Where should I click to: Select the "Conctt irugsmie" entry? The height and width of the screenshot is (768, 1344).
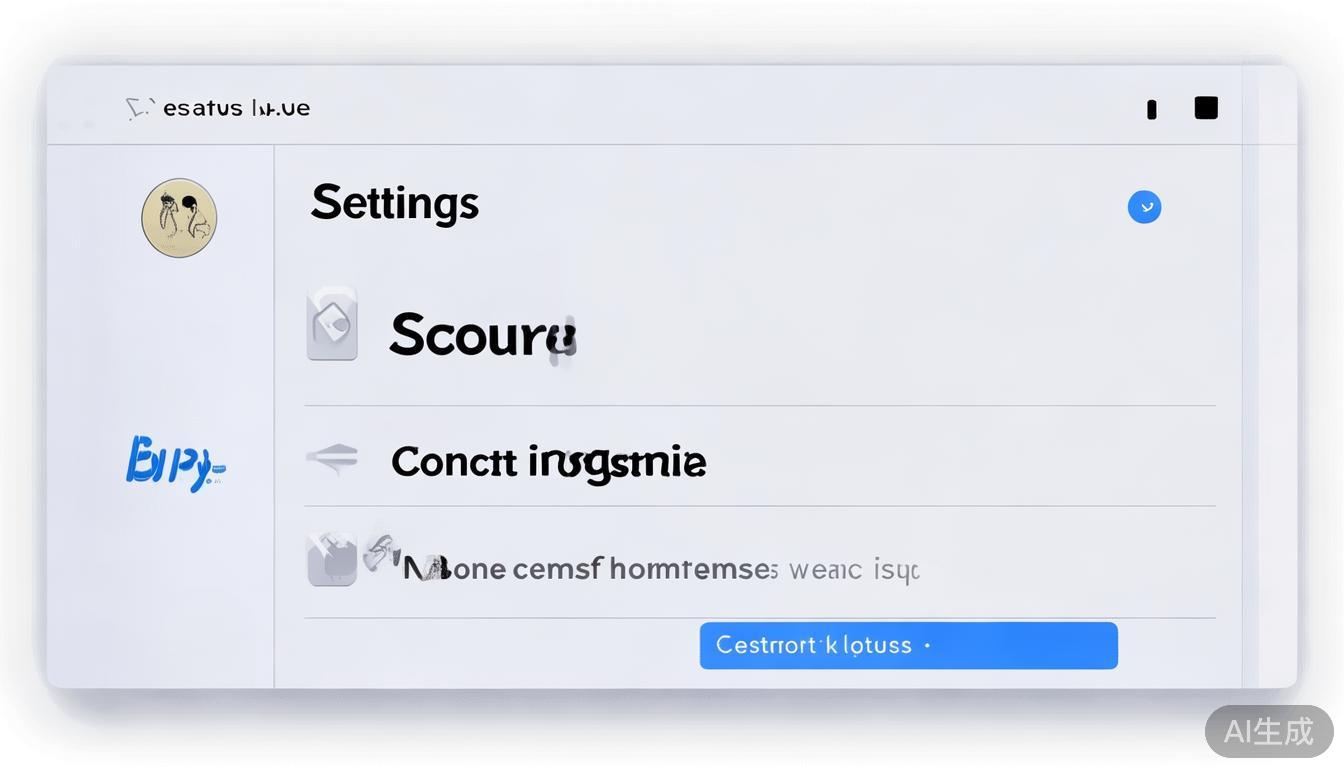pos(548,462)
